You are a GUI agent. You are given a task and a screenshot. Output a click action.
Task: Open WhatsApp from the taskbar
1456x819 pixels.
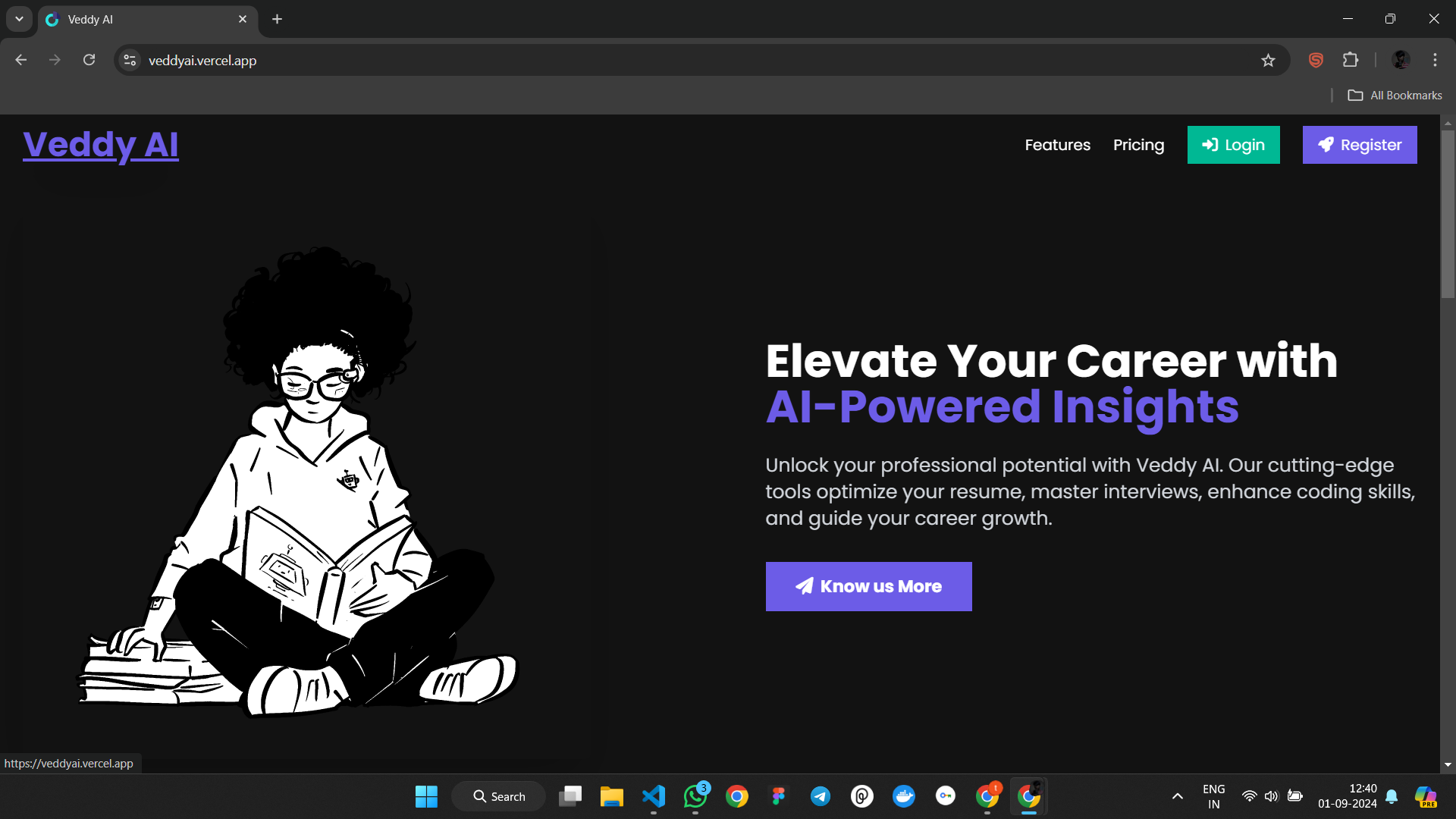(x=695, y=796)
